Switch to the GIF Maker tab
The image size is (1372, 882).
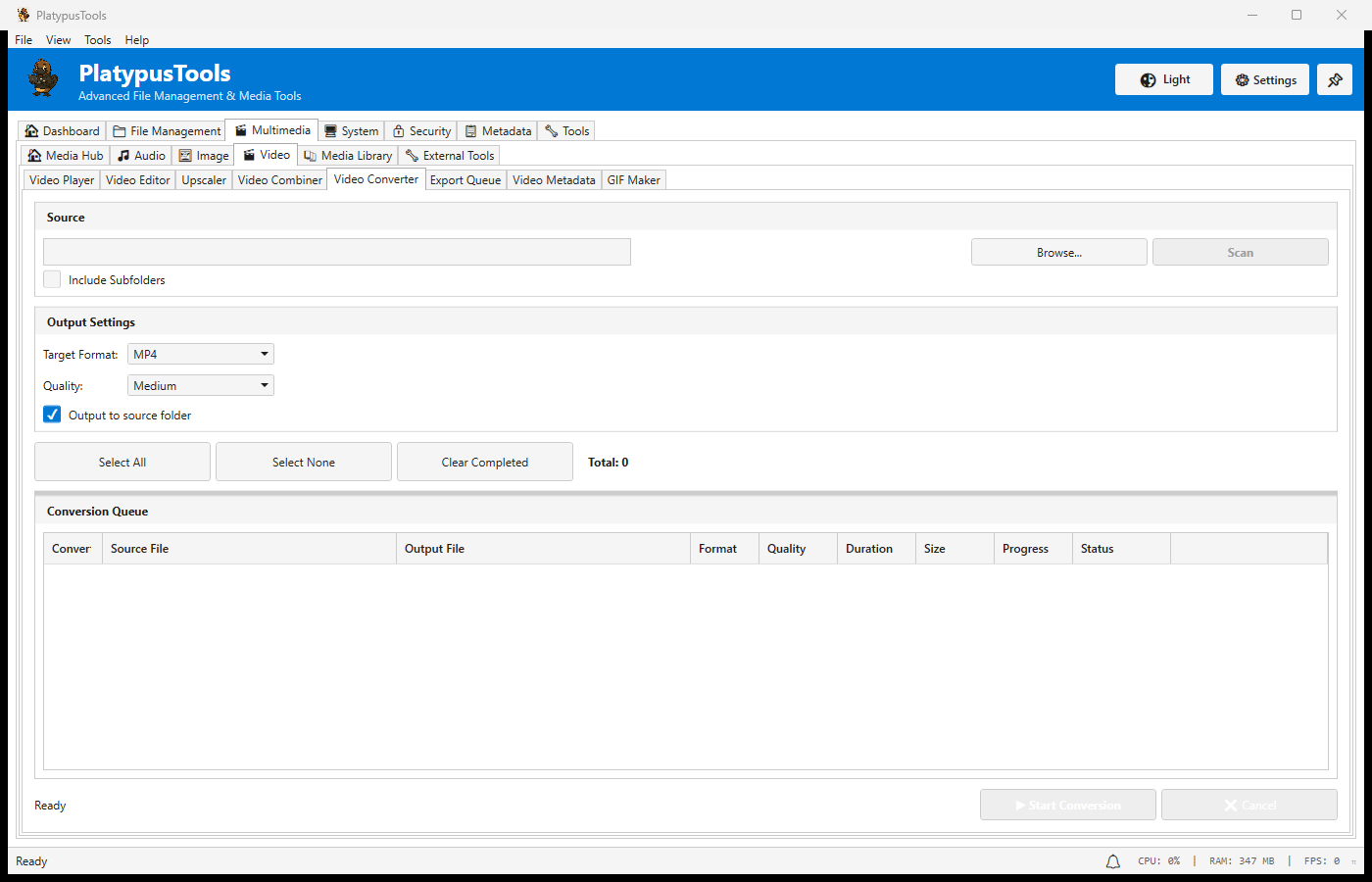tap(633, 179)
